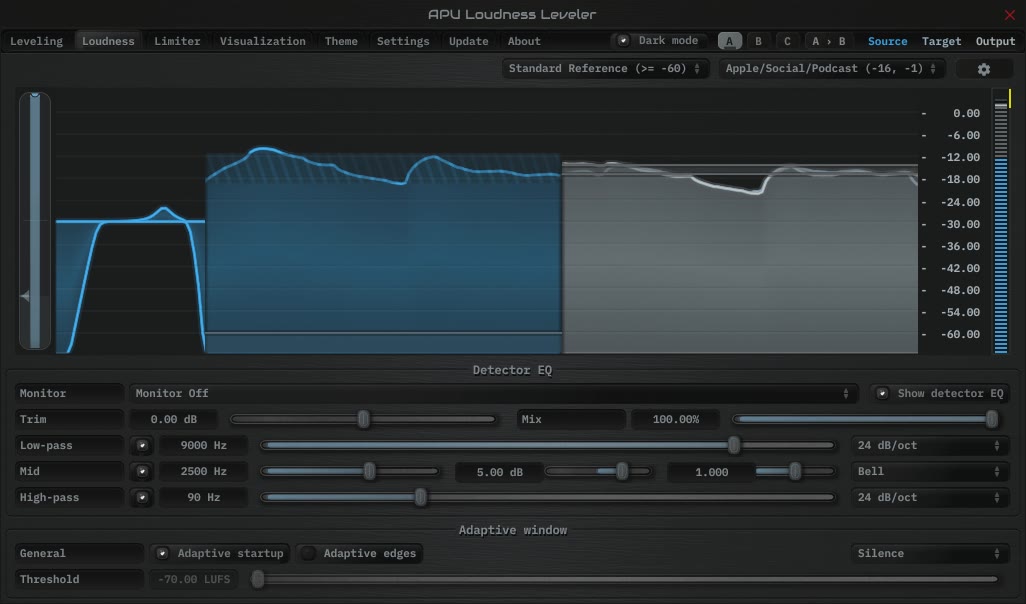Viewport: 1026px width, 604px height.
Task: Click the Mid Q 1.000 field
Action: pos(711,472)
